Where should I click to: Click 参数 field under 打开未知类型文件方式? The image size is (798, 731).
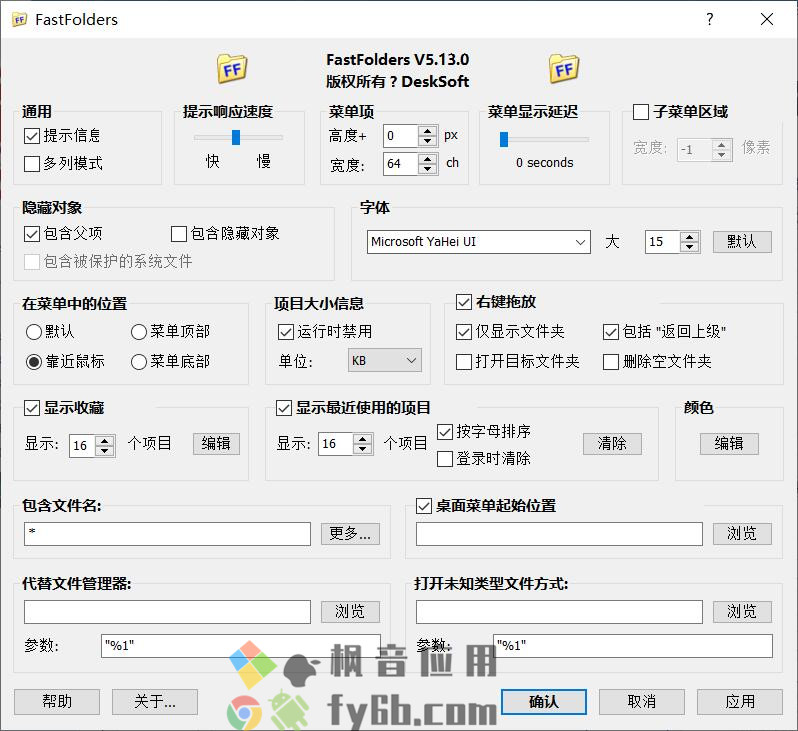pos(633,645)
